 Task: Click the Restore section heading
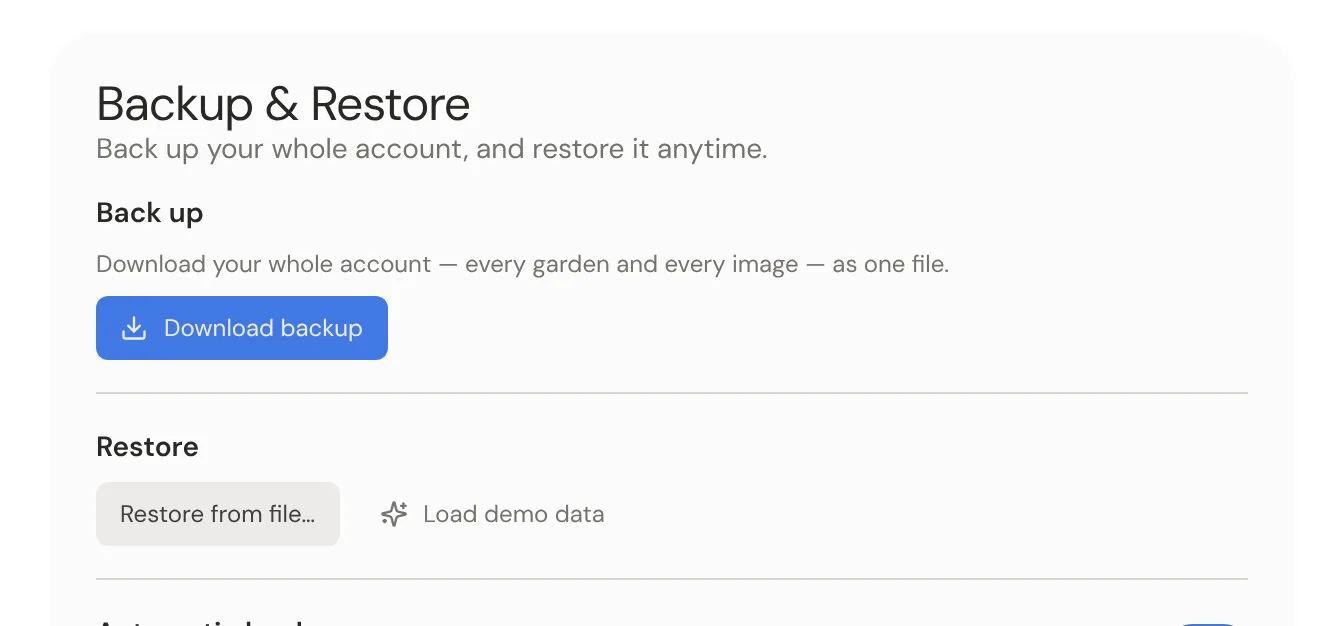(147, 447)
